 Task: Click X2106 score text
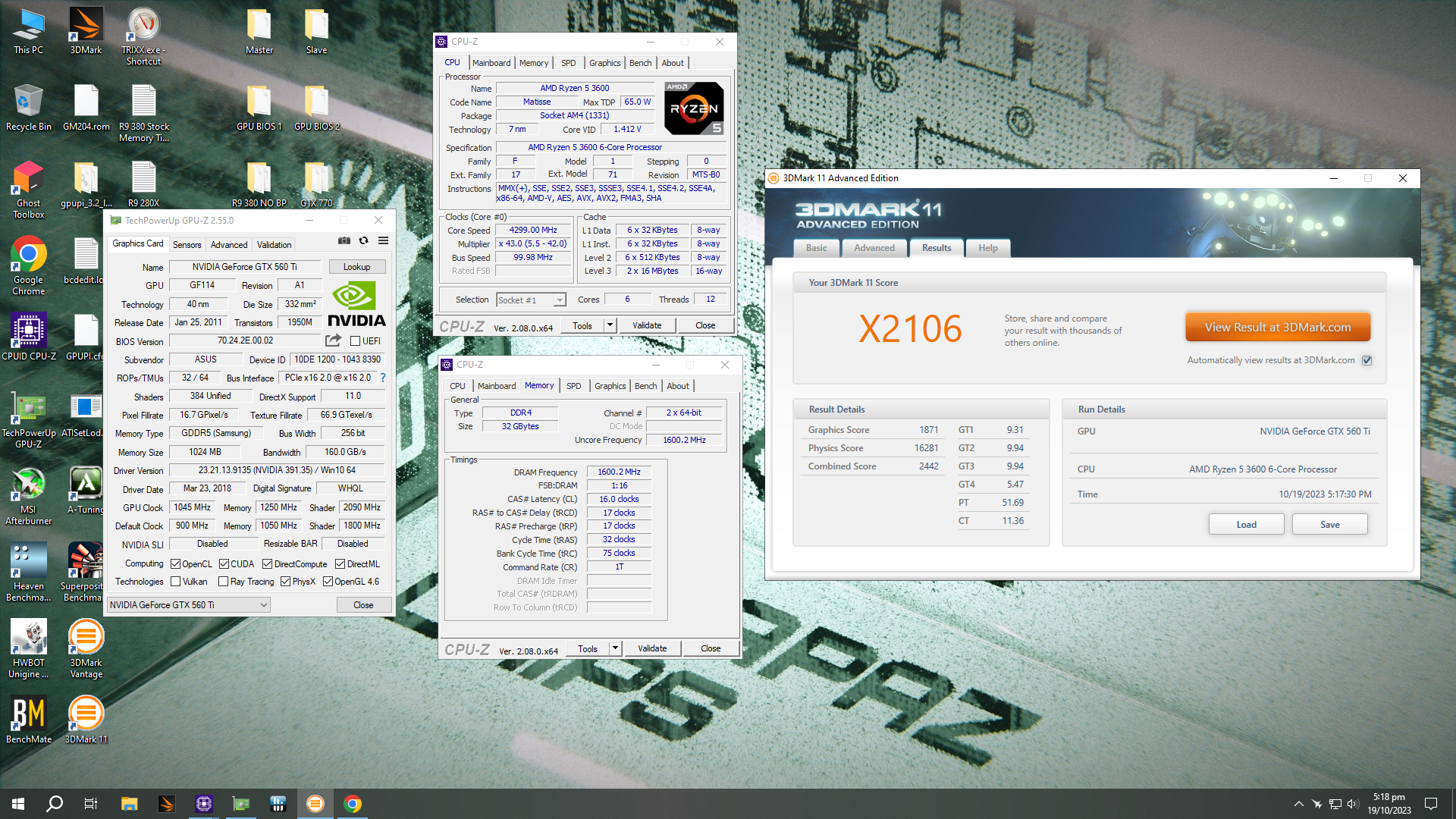(910, 329)
